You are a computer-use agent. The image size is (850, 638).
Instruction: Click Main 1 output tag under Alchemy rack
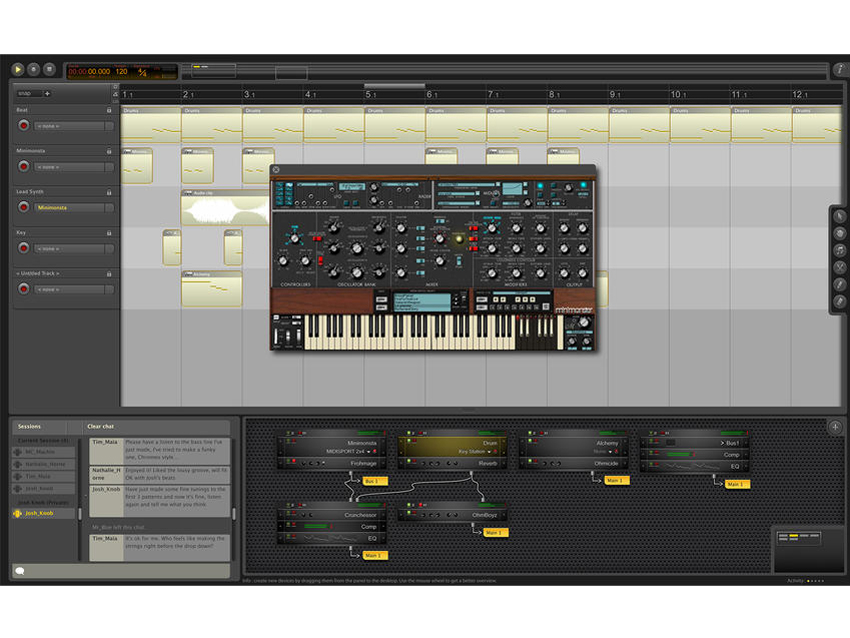[x=617, y=480]
